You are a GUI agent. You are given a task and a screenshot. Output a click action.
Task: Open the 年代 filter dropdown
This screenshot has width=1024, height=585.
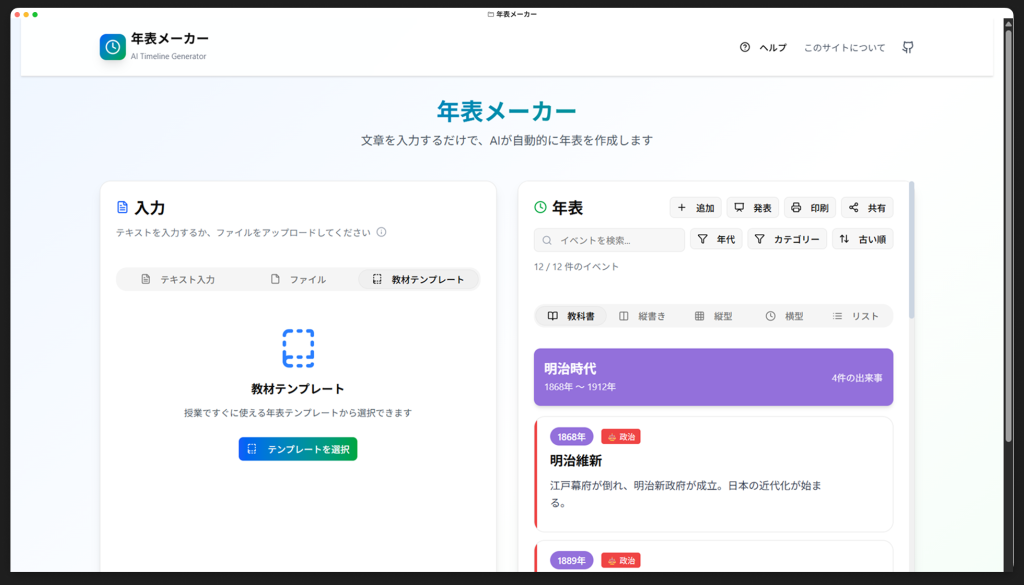(715, 239)
